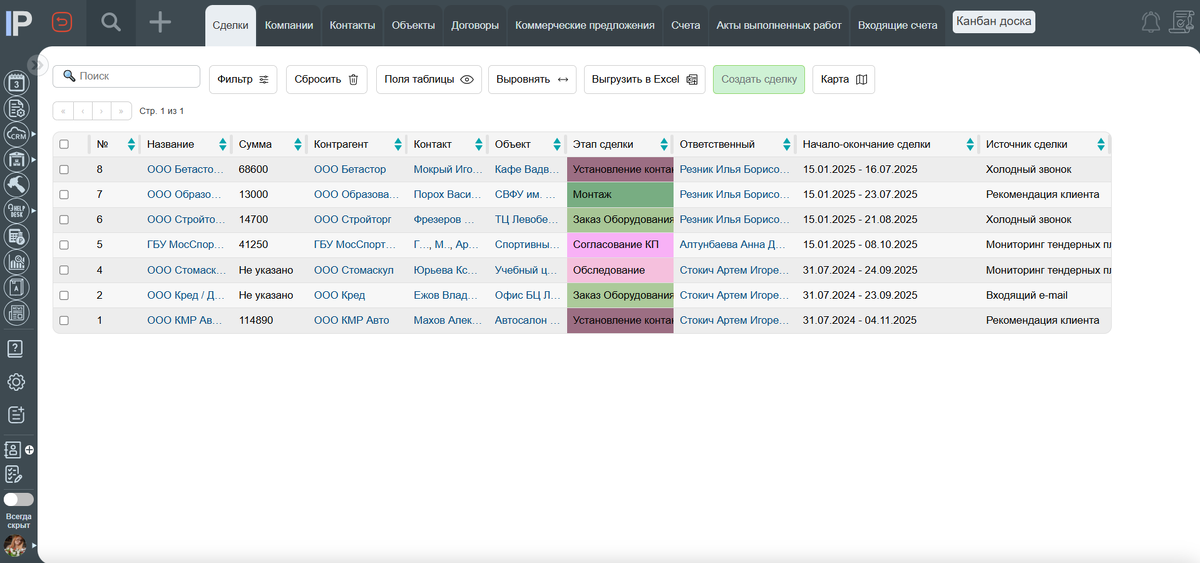The height and width of the screenshot is (563, 1200).
Task: Click the user avatar in sidebar
Action: (15, 545)
